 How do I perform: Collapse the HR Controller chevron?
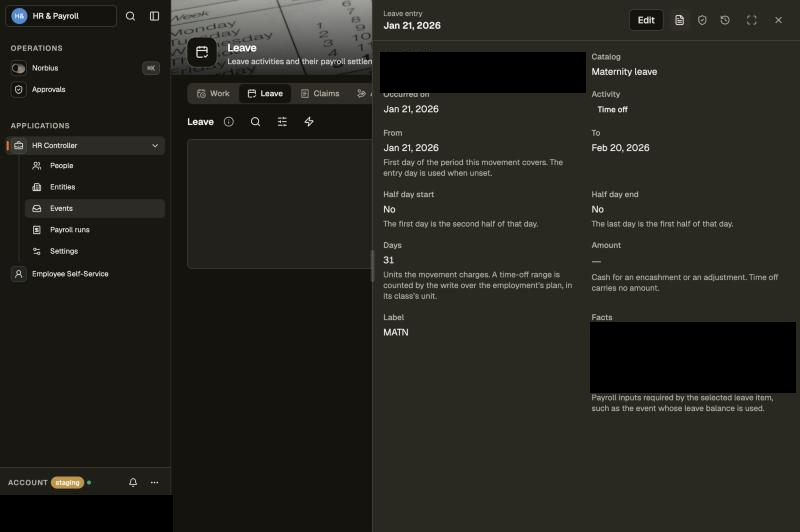pos(155,145)
